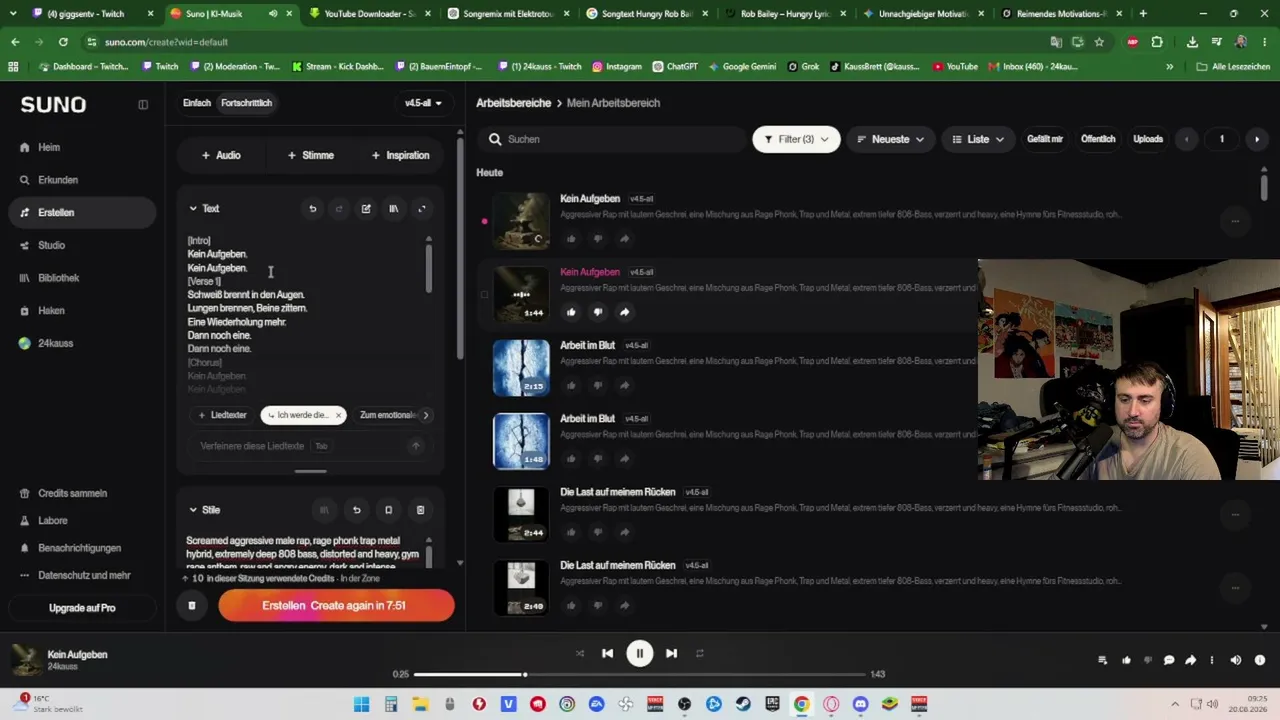Open Discord from the Windows taskbar
This screenshot has width=1280, height=720.
click(860, 704)
